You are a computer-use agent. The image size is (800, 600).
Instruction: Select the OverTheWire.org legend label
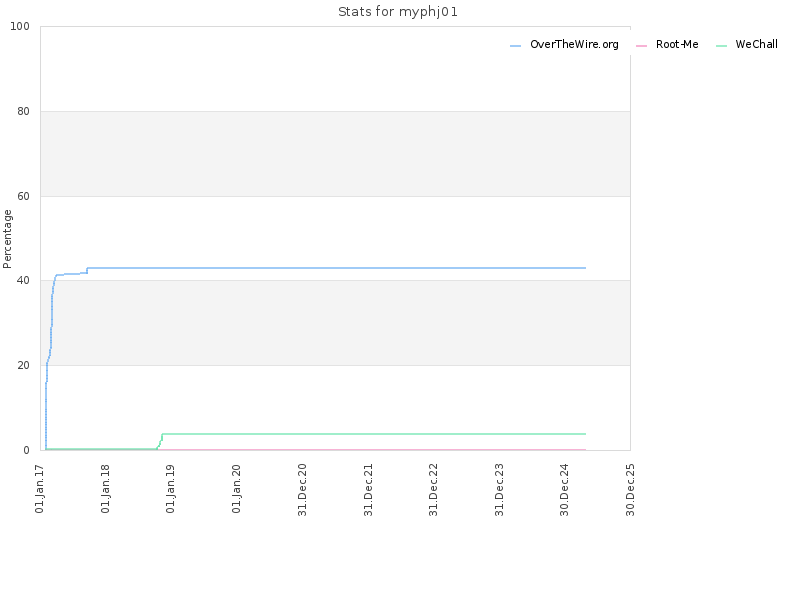point(574,44)
